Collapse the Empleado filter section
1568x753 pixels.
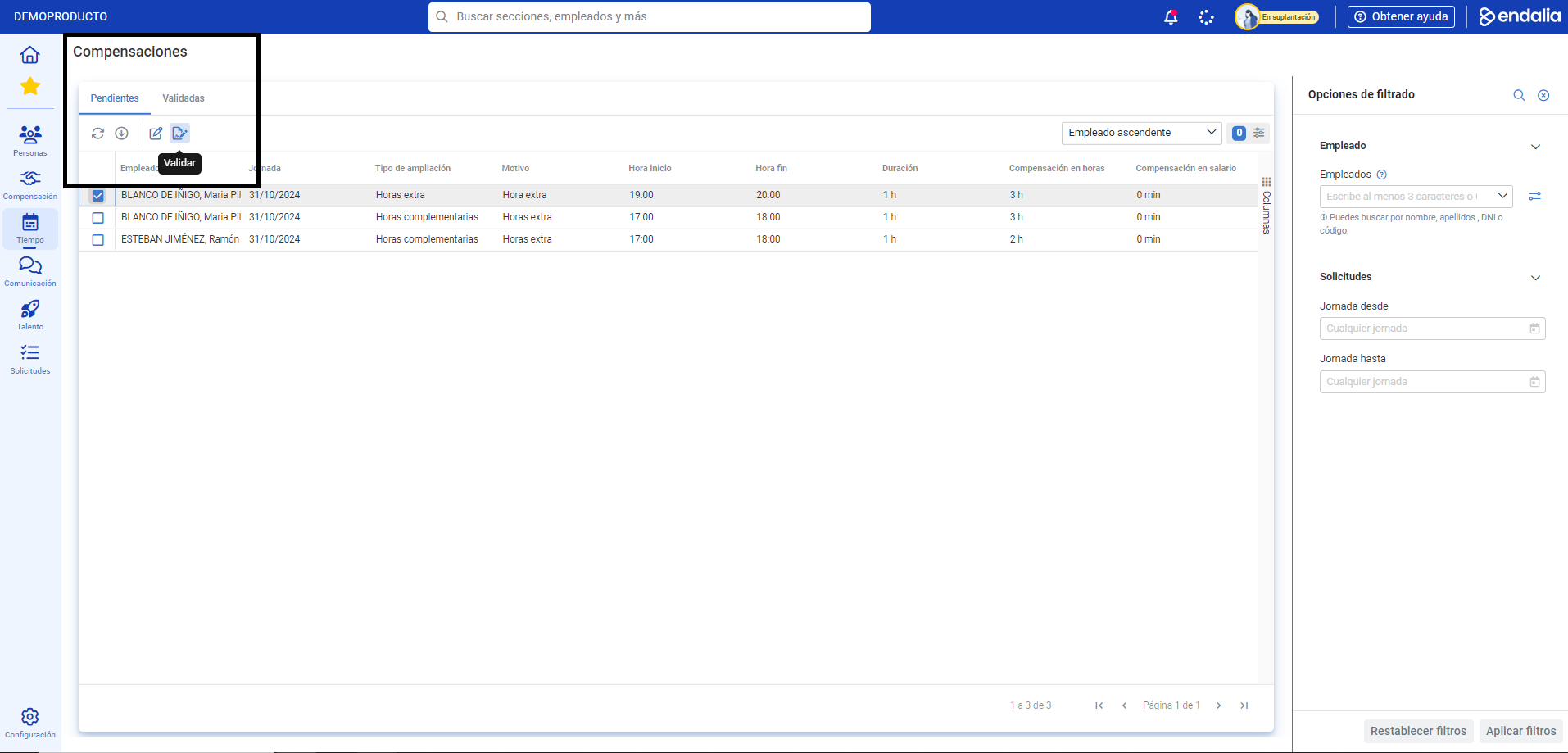pyautogui.click(x=1535, y=147)
